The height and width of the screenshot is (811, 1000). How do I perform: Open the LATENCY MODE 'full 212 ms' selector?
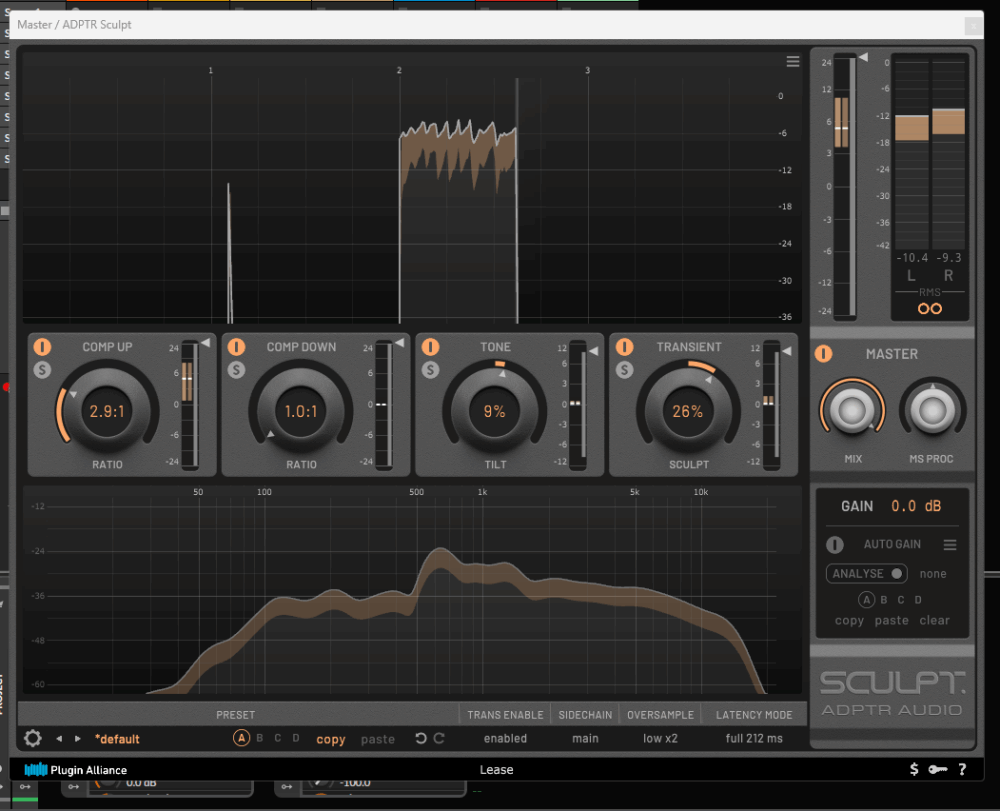[754, 739]
